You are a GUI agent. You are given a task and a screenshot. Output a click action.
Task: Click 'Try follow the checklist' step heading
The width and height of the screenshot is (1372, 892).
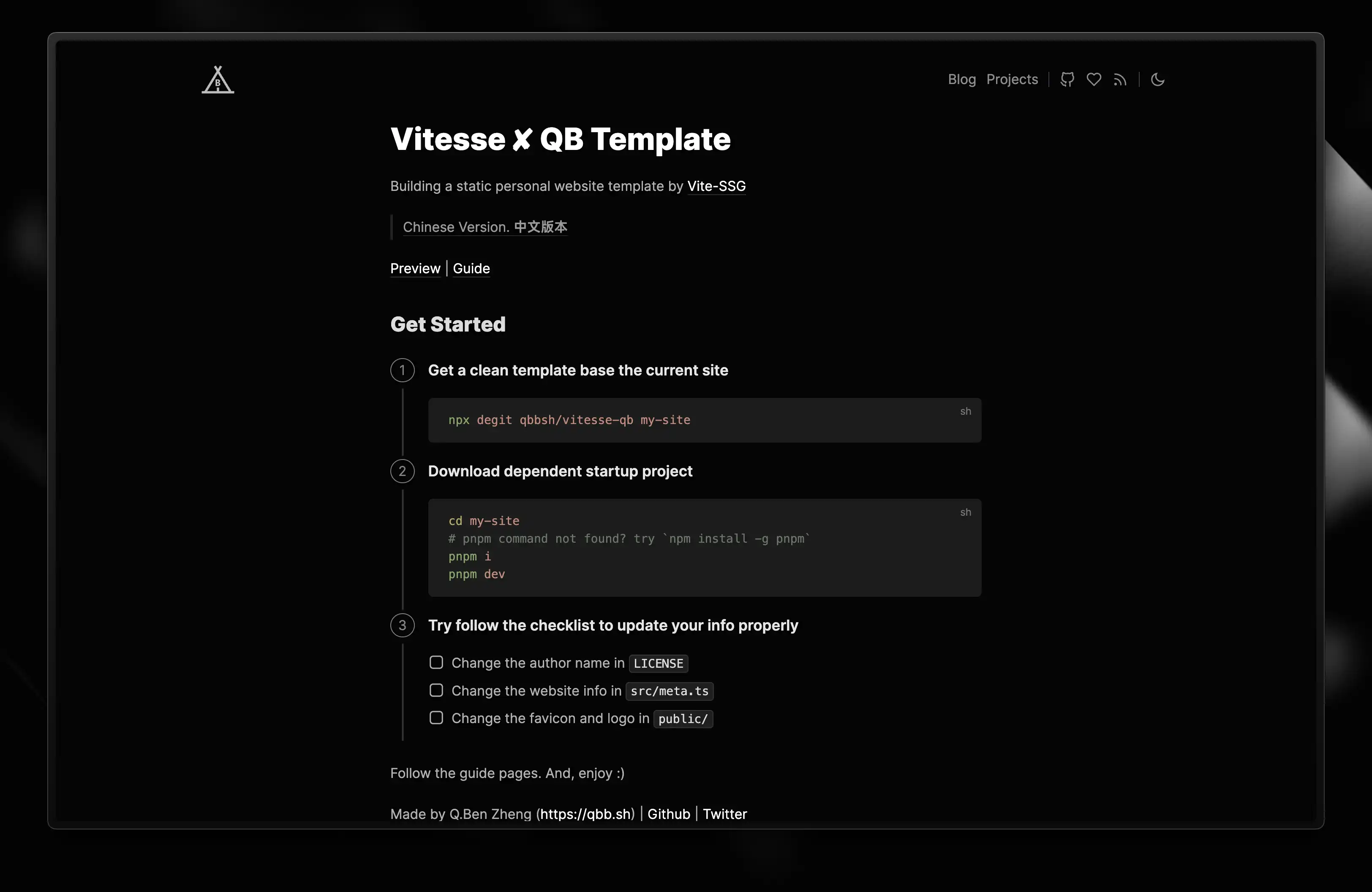613,626
